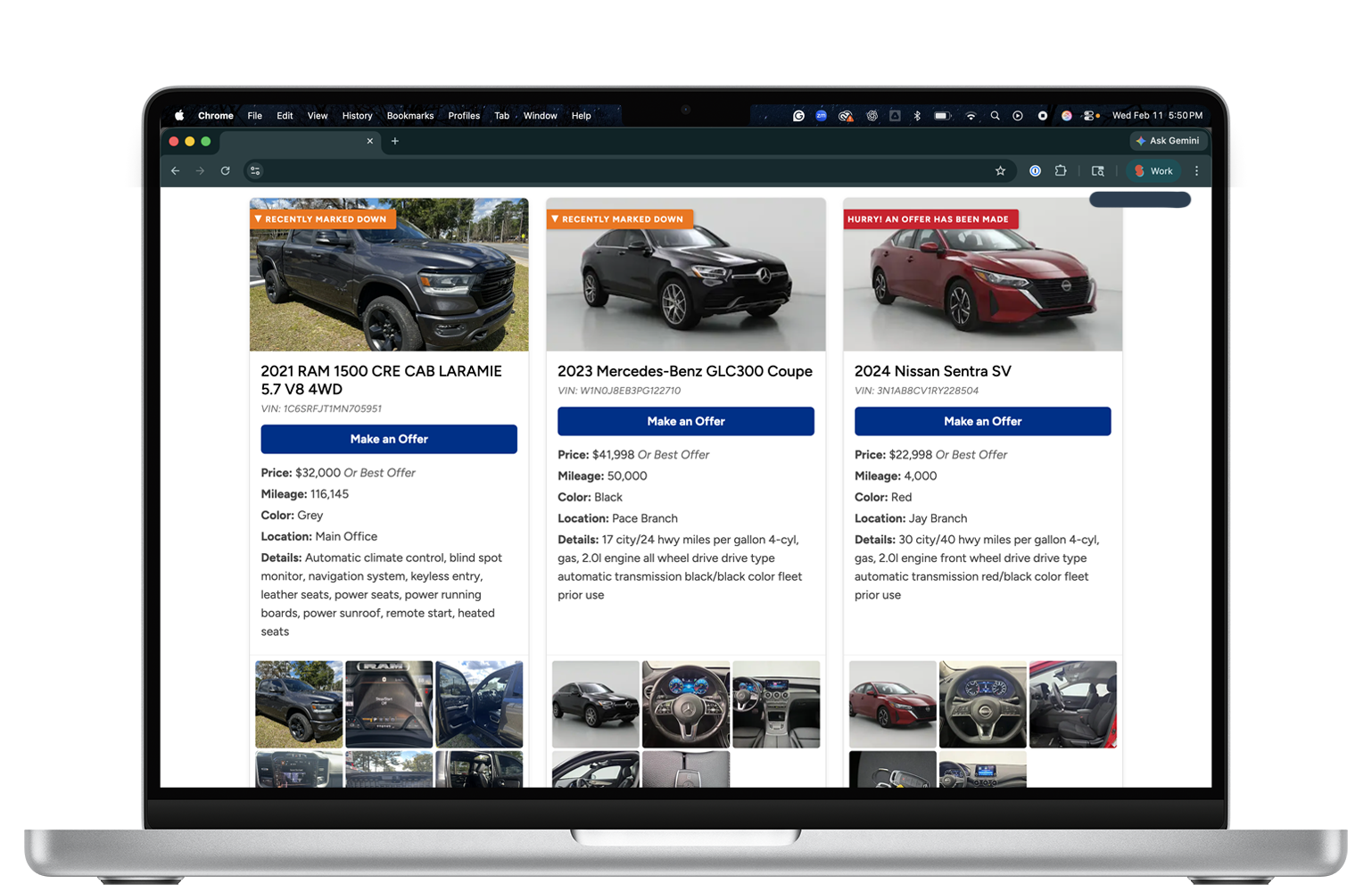Open a new tab with the plus icon

[x=395, y=141]
